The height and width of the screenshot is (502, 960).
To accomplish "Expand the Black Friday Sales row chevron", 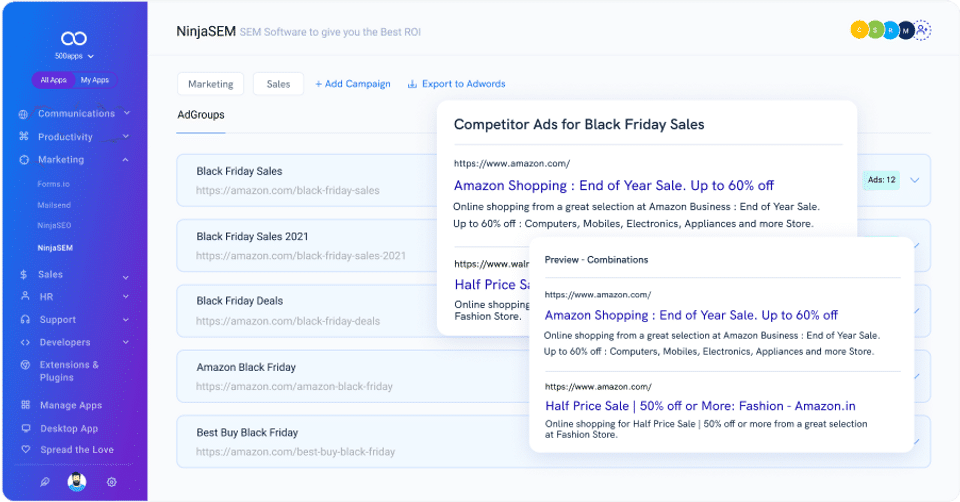I will pos(915,180).
